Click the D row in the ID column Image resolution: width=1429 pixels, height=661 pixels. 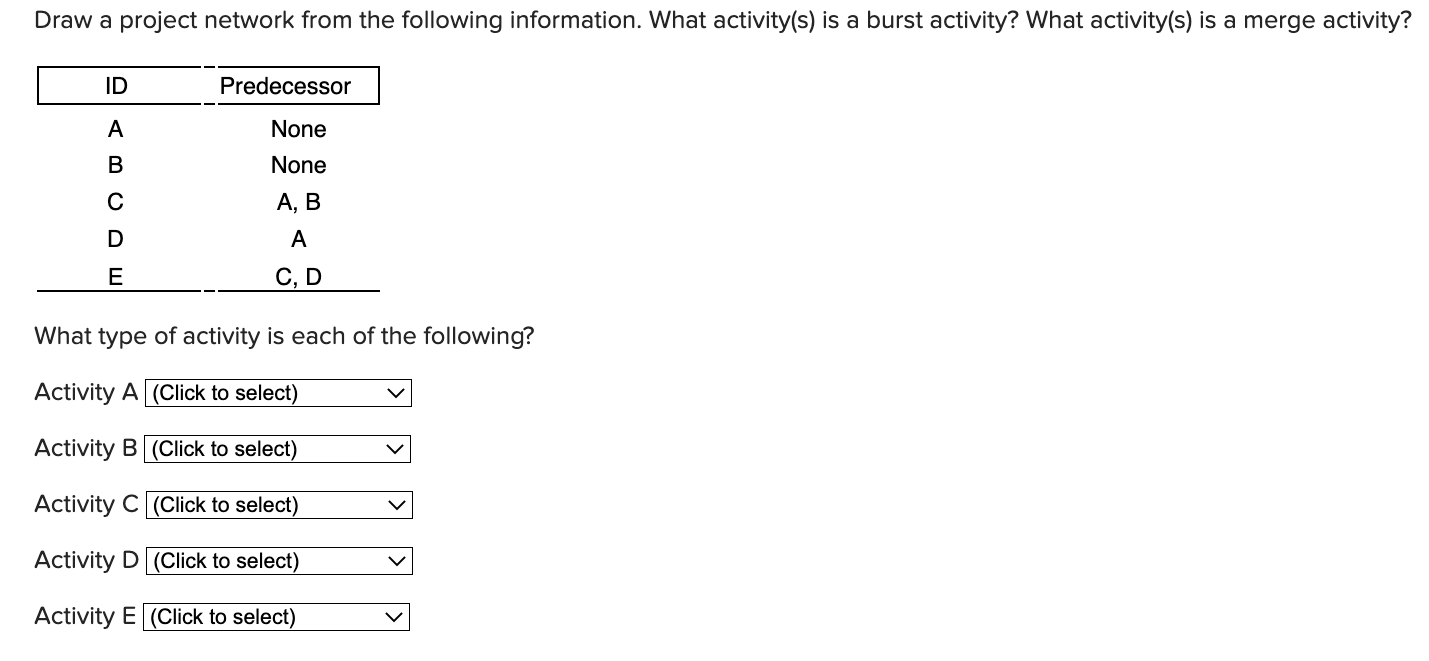coord(115,239)
